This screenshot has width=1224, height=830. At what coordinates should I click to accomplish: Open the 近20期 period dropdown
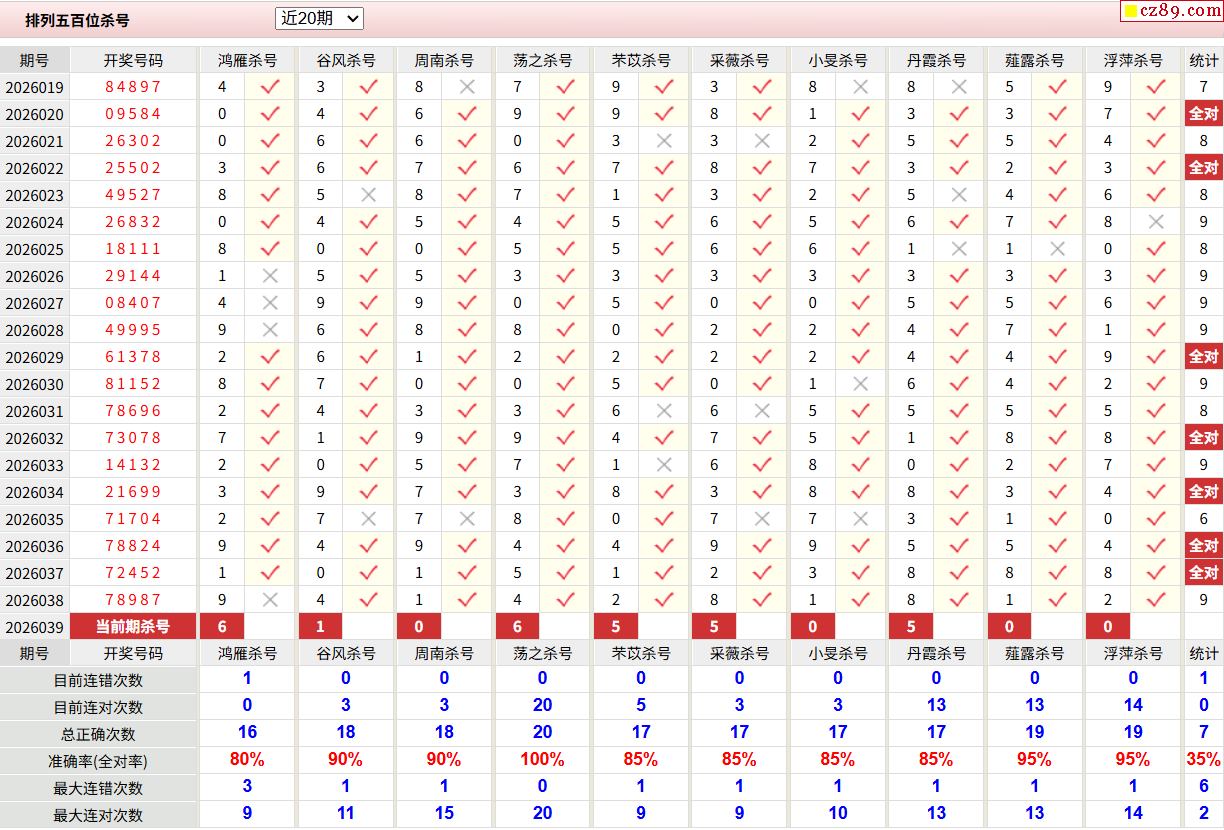[x=319, y=18]
